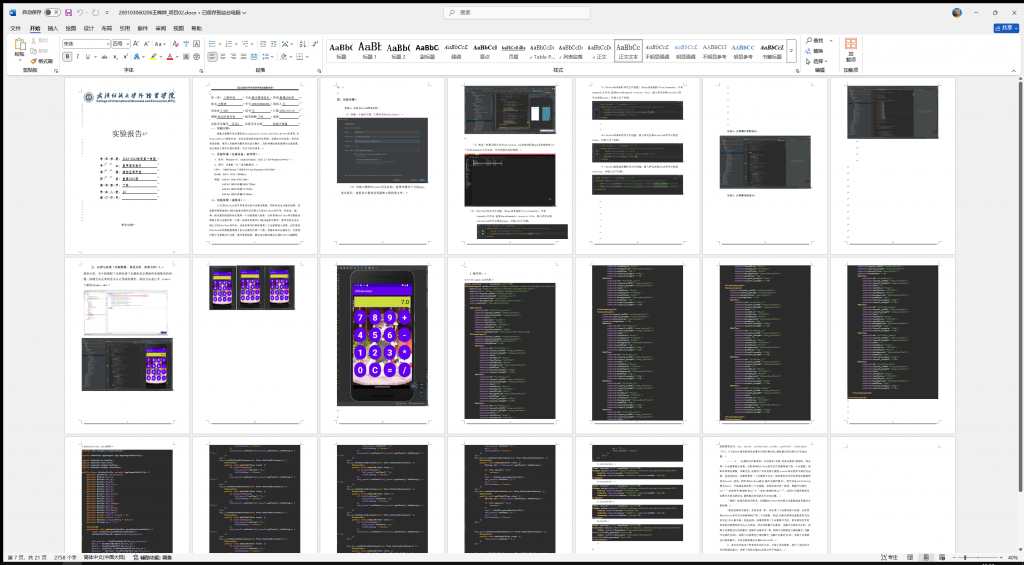Image resolution: width=1024 pixels, height=565 pixels.
Task: Open the font size dropdown
Action: point(128,44)
